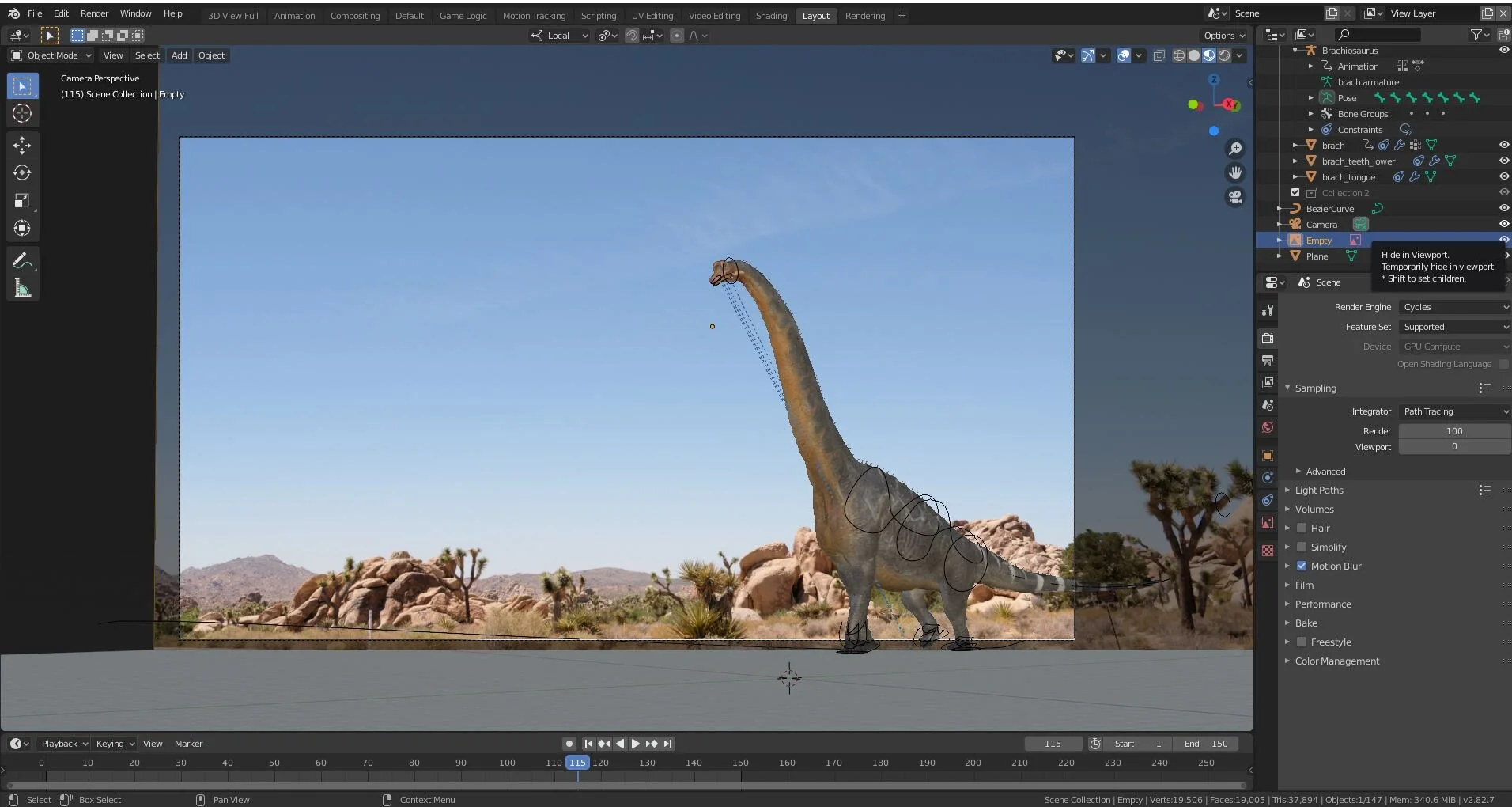
Task: Select the Rotate tool
Action: 22,172
